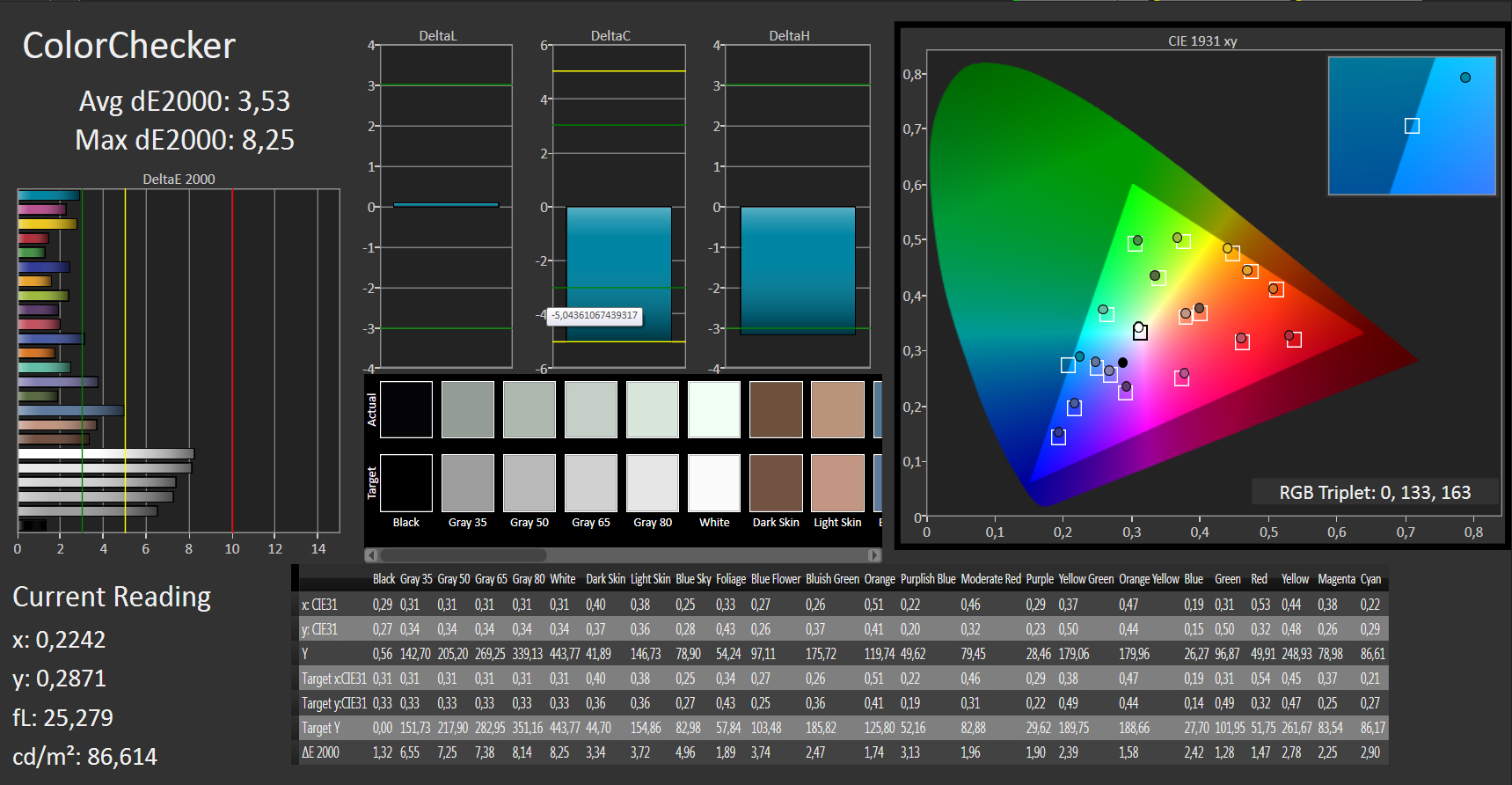1512x785 pixels.
Task: Click the swatch strip scrollbar left arrow
Action: 371,555
